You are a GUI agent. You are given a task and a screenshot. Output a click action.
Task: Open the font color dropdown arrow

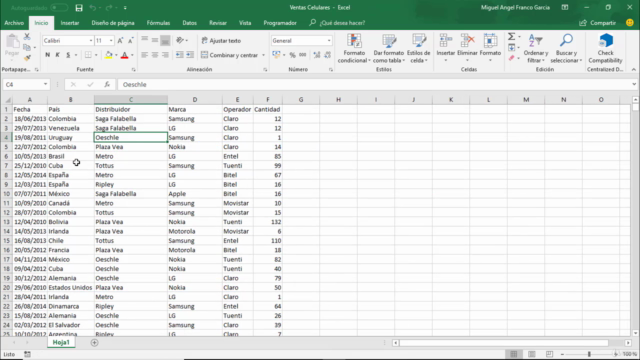coord(132,55)
